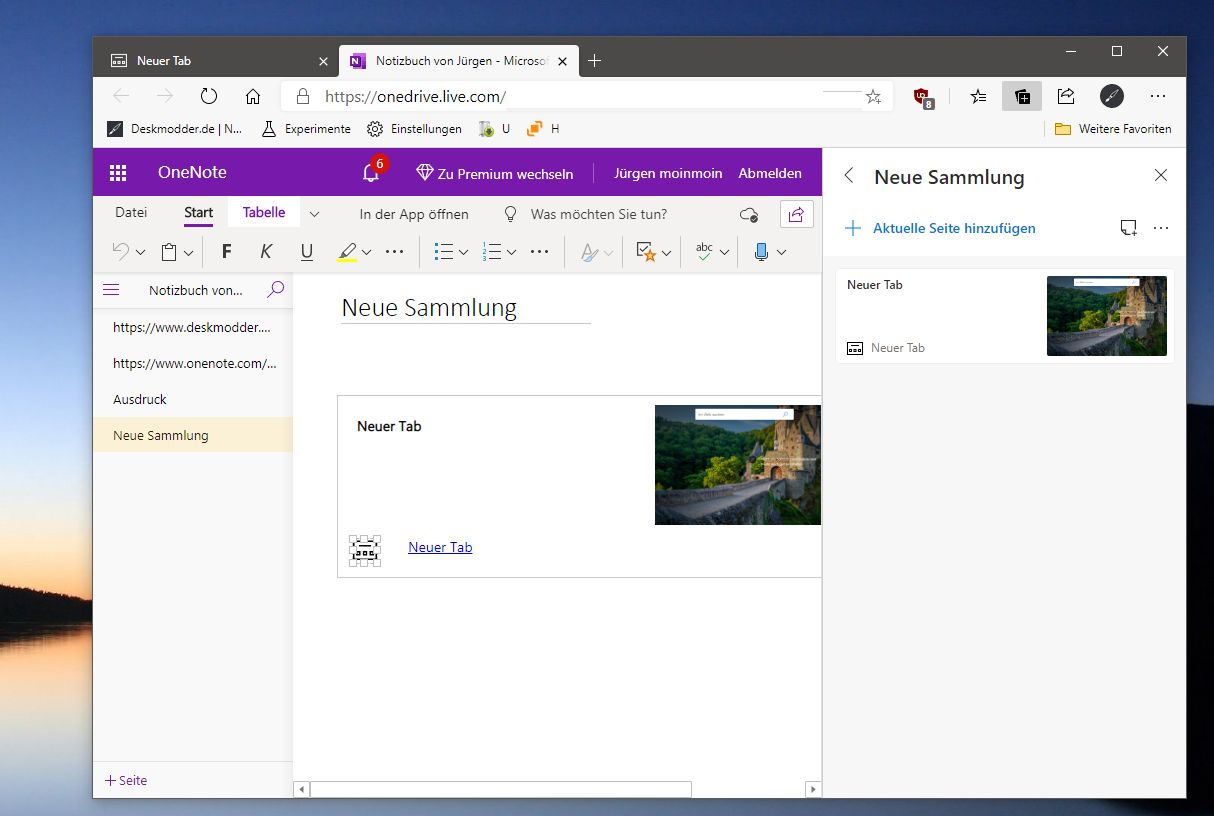Open the Neuer Tab hyperlink in note
The width and height of the screenshot is (1214, 816).
pos(440,547)
